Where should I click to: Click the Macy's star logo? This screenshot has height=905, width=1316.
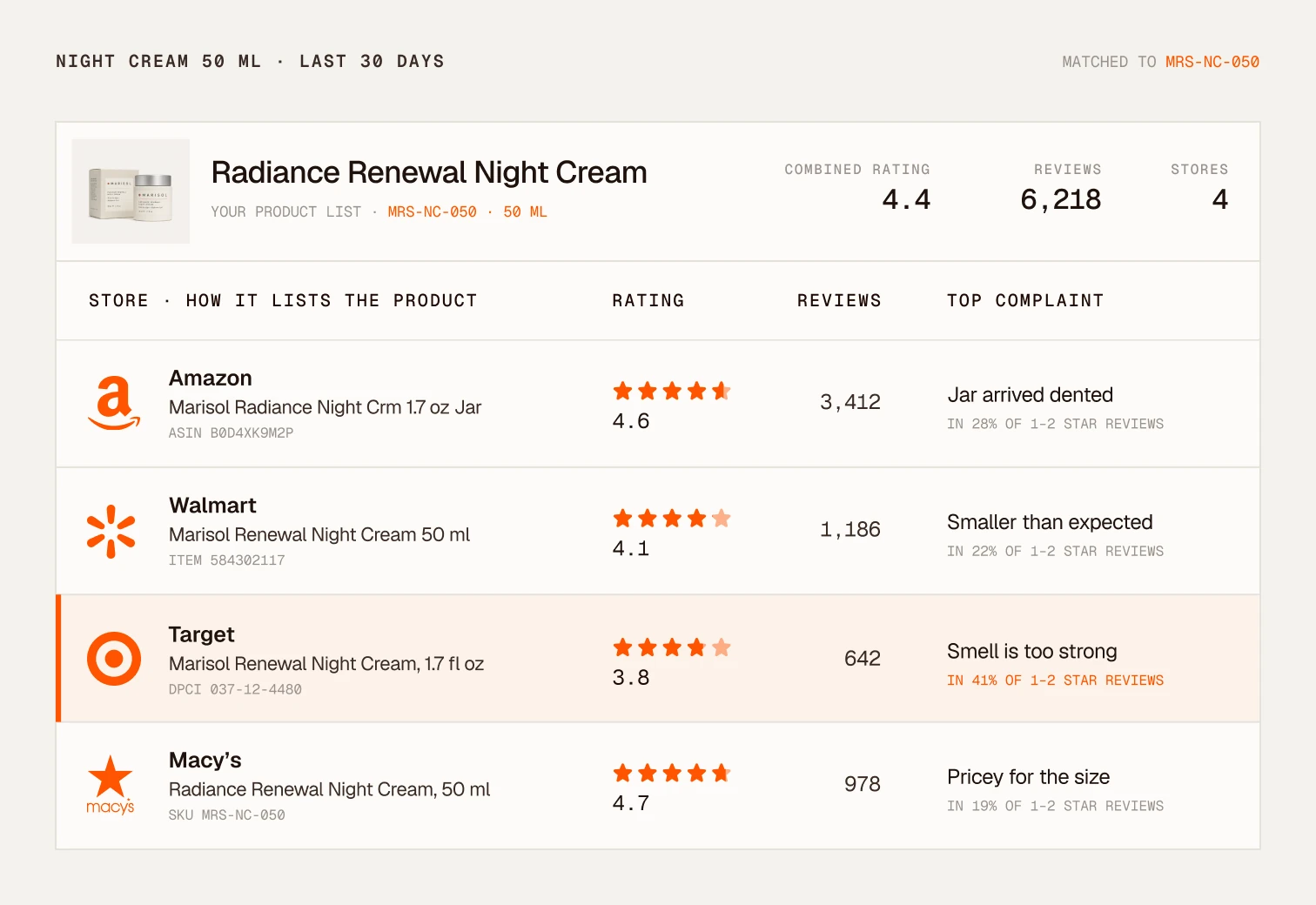(111, 785)
